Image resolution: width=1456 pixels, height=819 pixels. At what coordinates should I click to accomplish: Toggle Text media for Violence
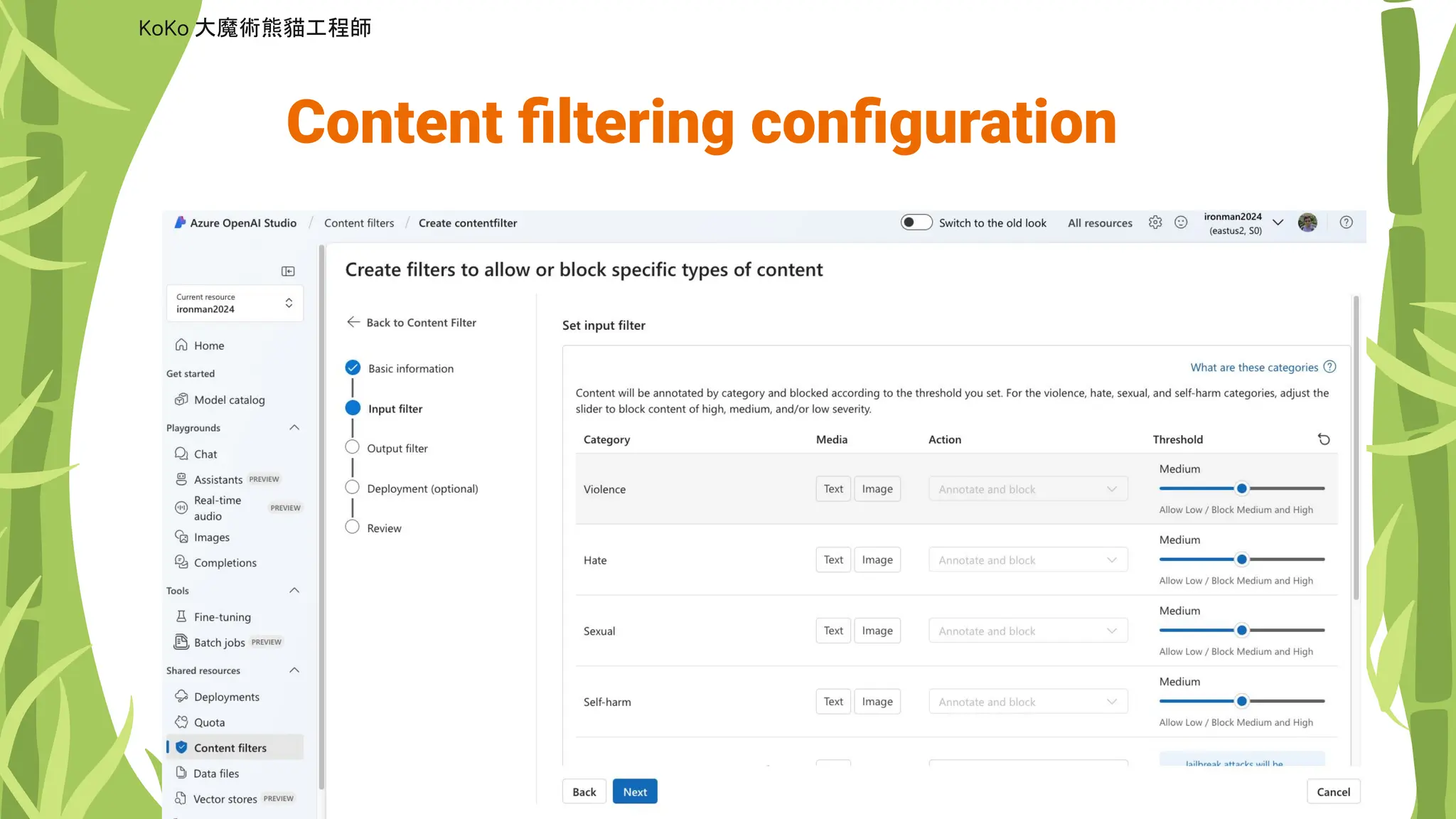pos(833,489)
